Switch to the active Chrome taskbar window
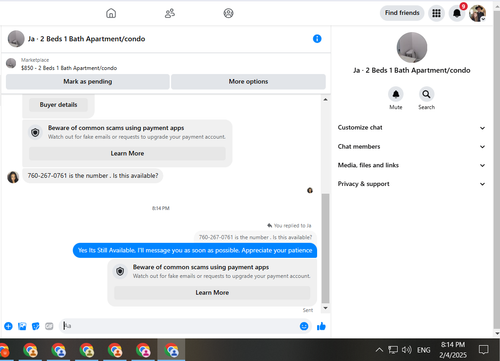The width and height of the screenshot is (500, 361). tap(171, 350)
